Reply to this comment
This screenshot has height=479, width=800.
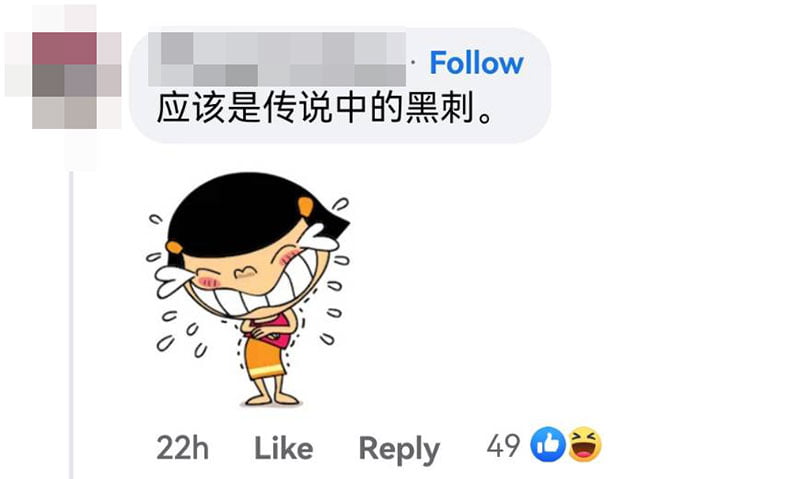coord(399,449)
